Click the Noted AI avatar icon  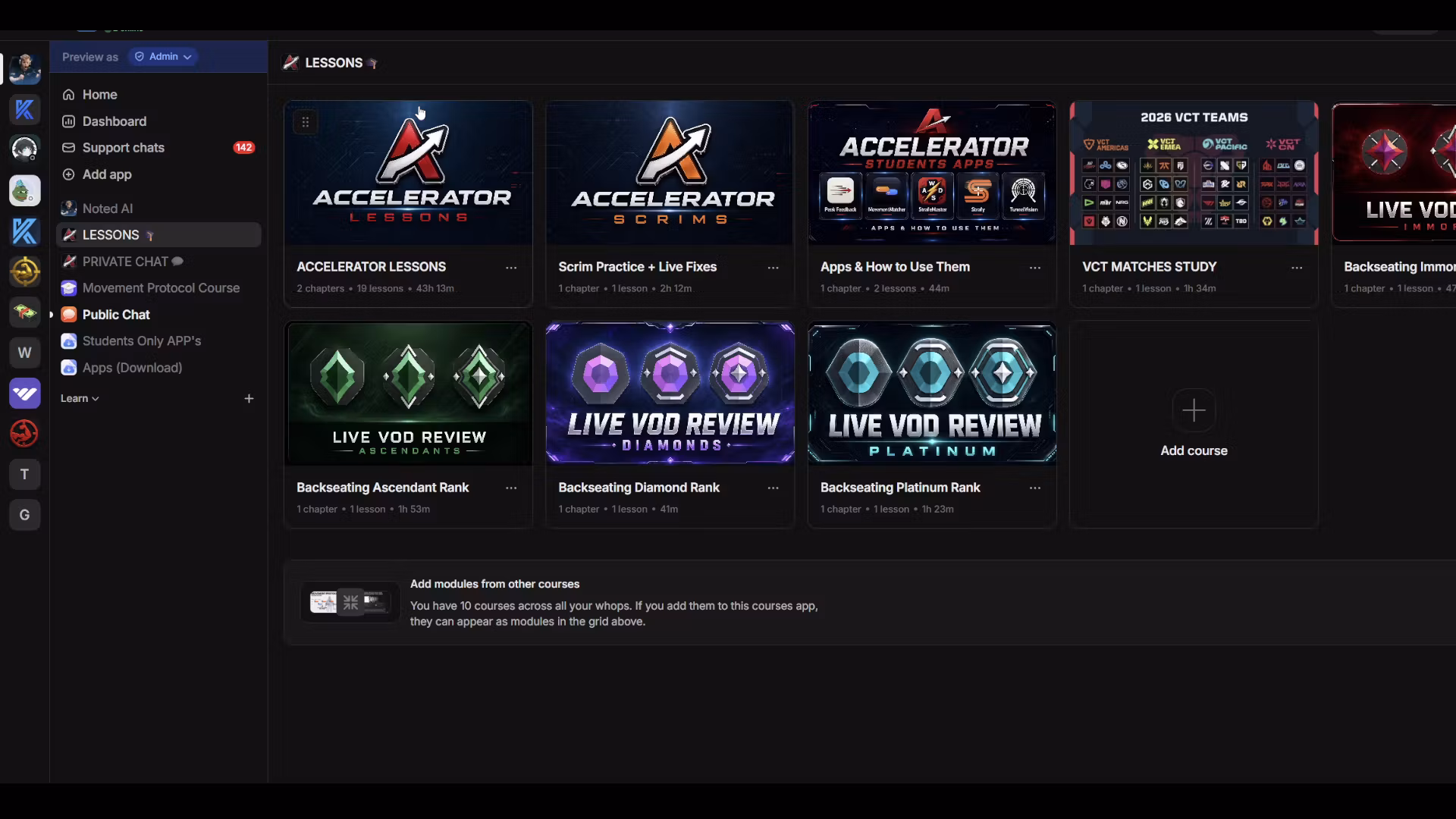tap(68, 209)
